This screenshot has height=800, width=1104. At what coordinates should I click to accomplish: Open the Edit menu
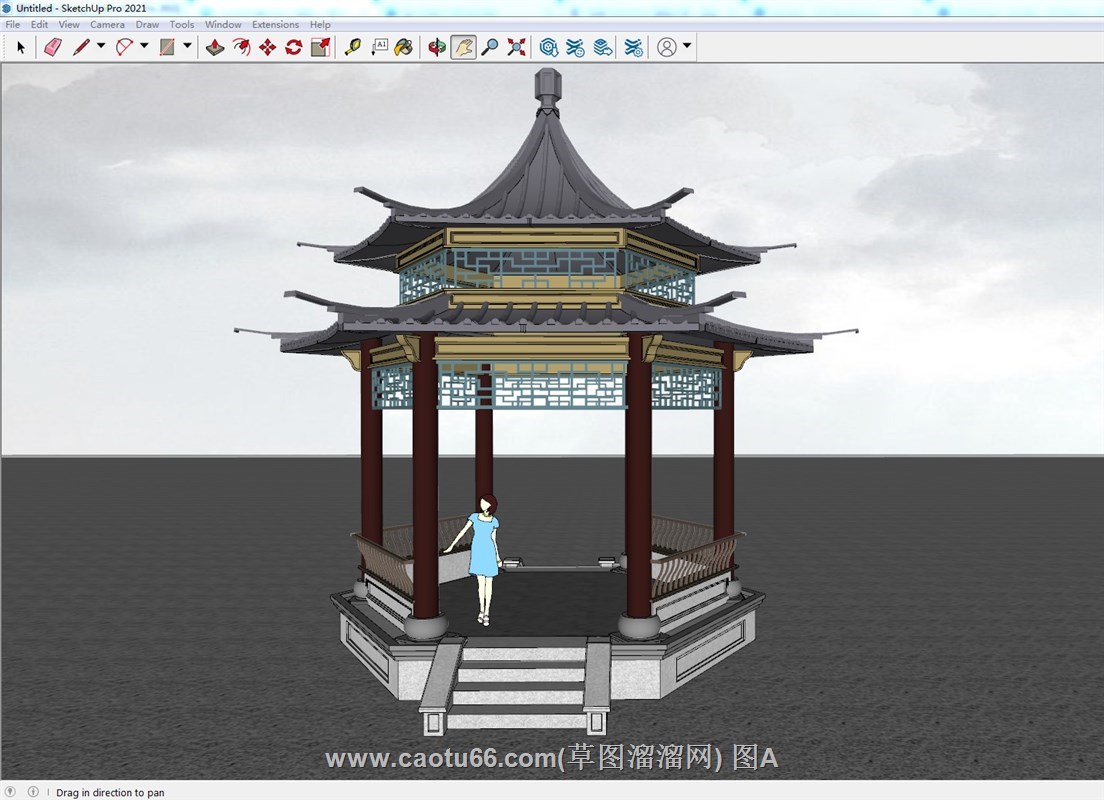click(x=39, y=24)
